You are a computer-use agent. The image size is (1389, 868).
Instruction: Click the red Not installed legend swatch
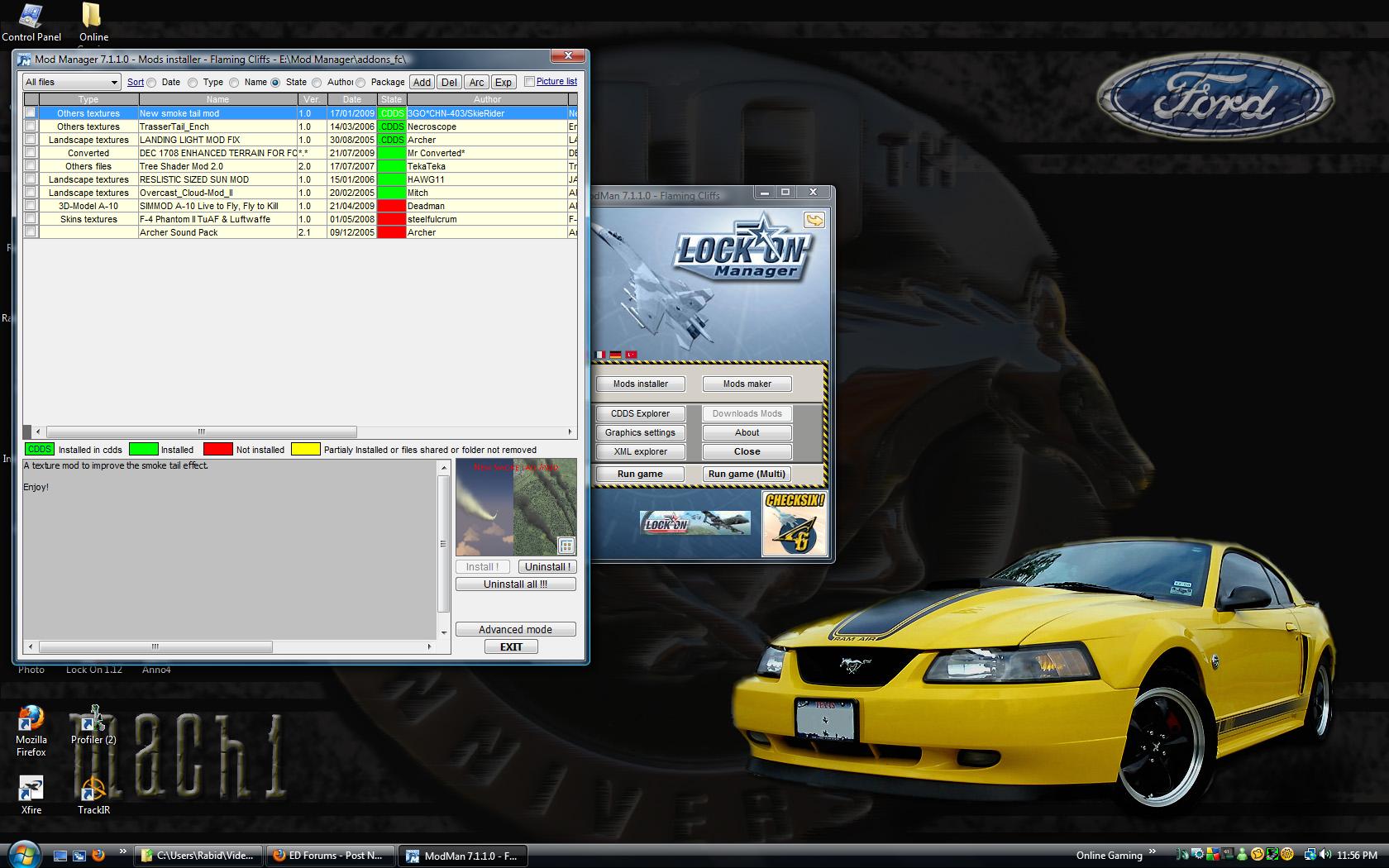point(218,450)
